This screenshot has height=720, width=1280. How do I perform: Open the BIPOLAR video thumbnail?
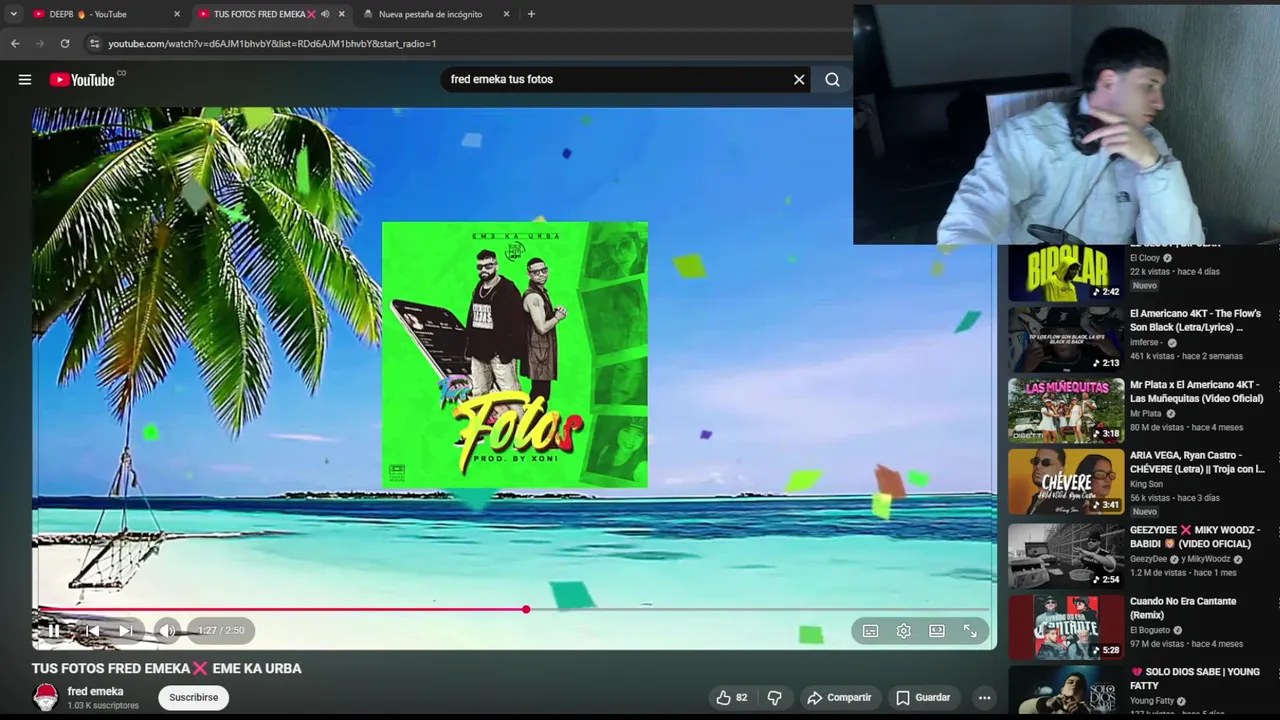1066,272
